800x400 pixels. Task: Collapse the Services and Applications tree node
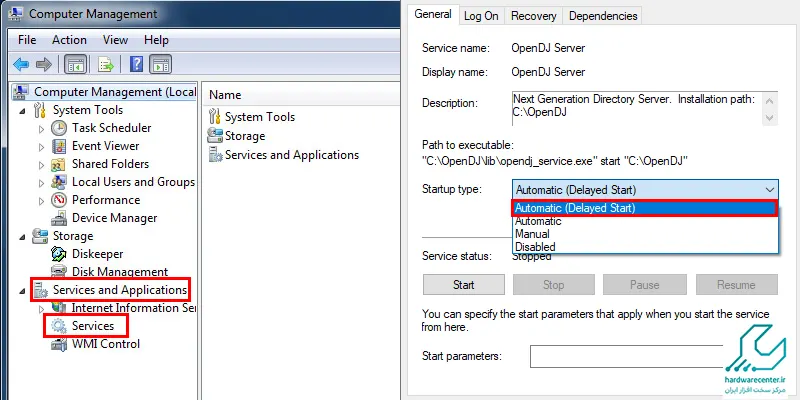(x=22, y=291)
